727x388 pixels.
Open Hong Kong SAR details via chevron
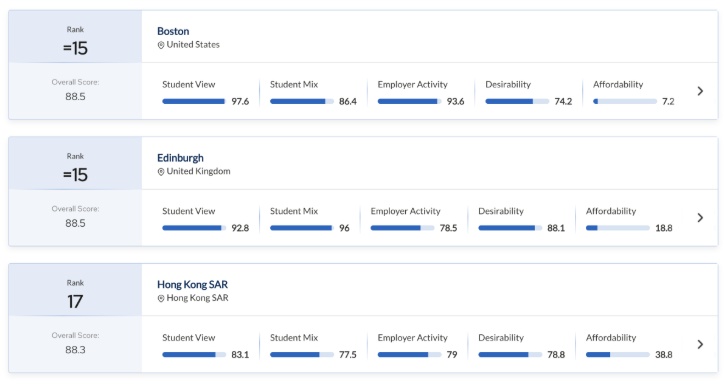[700, 344]
